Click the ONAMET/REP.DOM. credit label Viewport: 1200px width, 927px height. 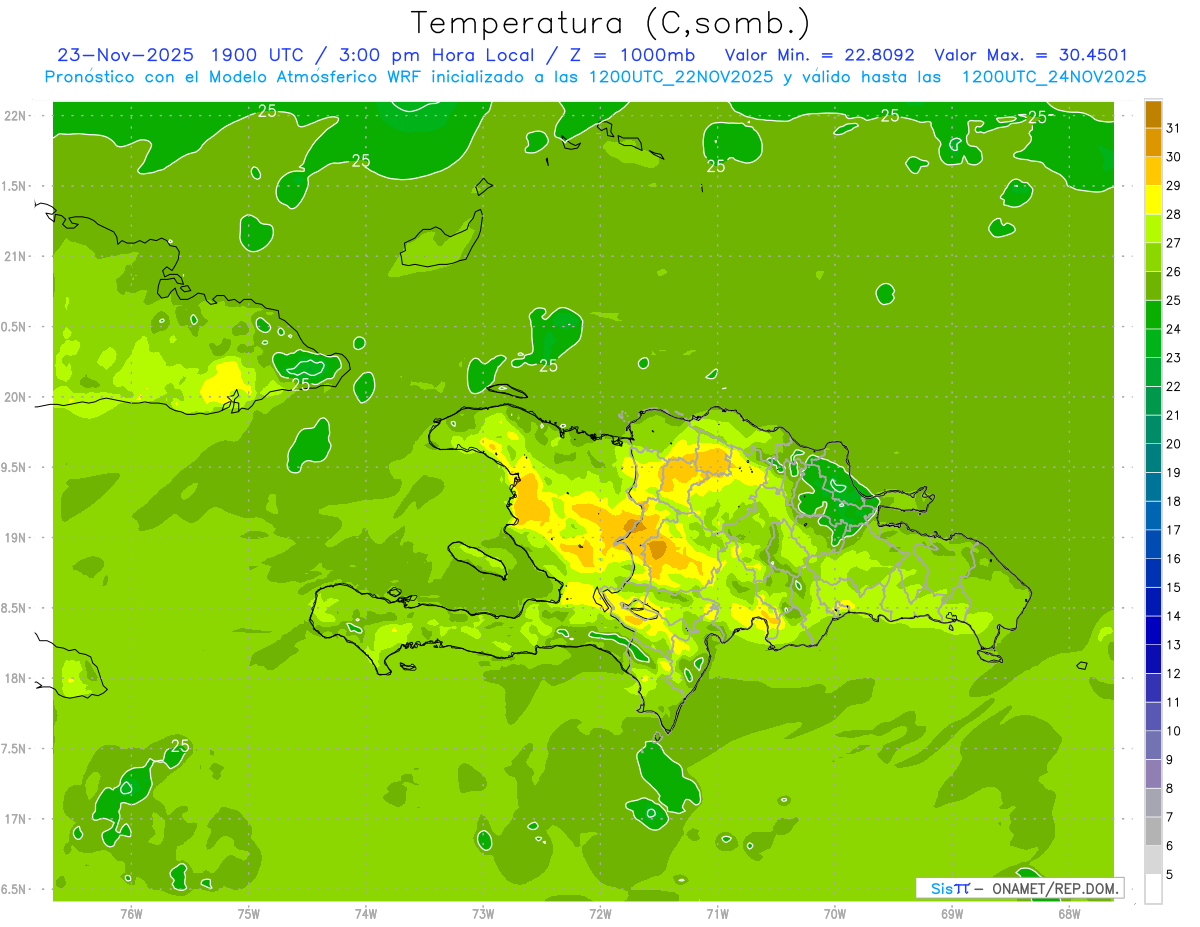[1055, 888]
